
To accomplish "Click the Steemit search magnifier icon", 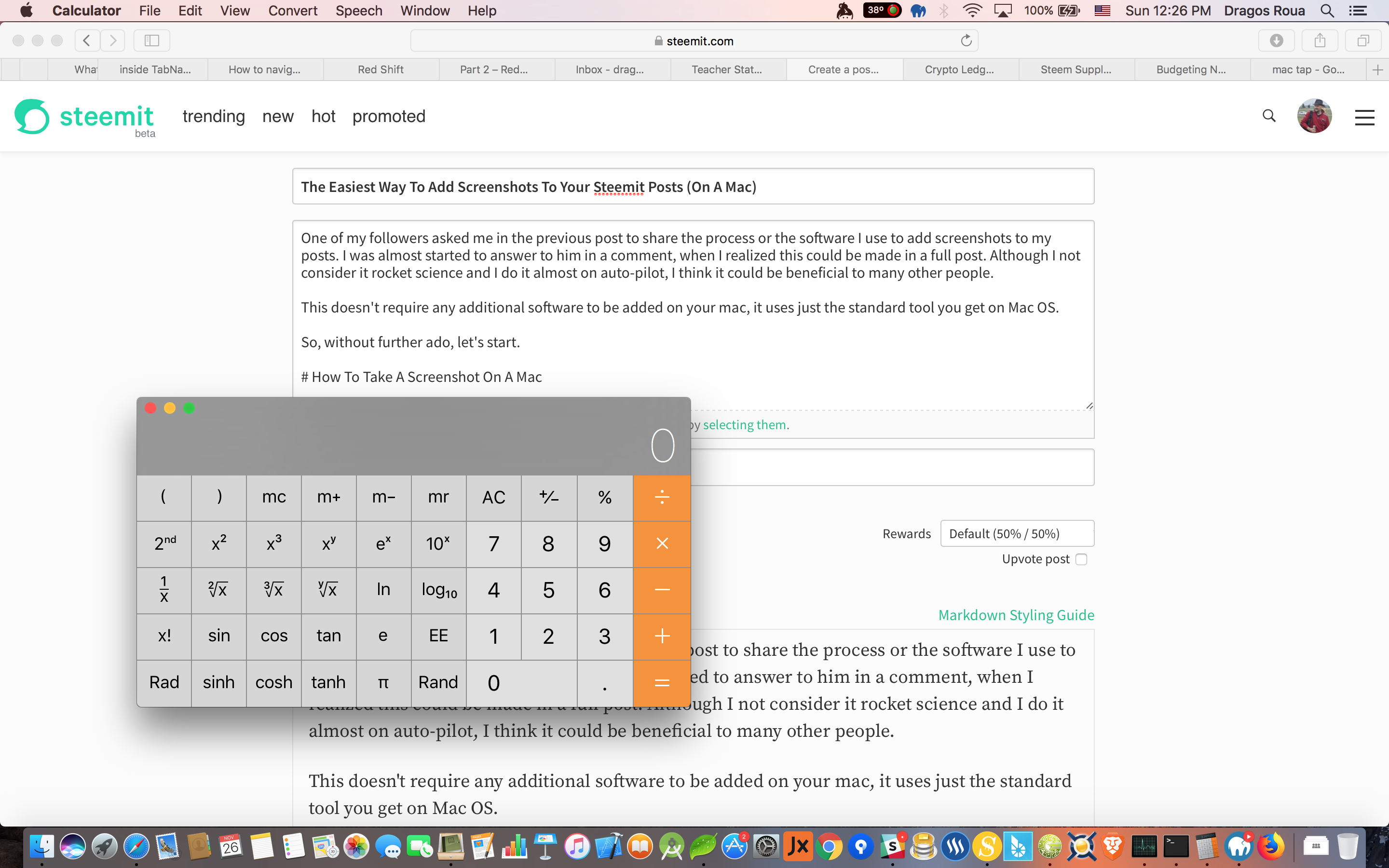I will pyautogui.click(x=1268, y=116).
